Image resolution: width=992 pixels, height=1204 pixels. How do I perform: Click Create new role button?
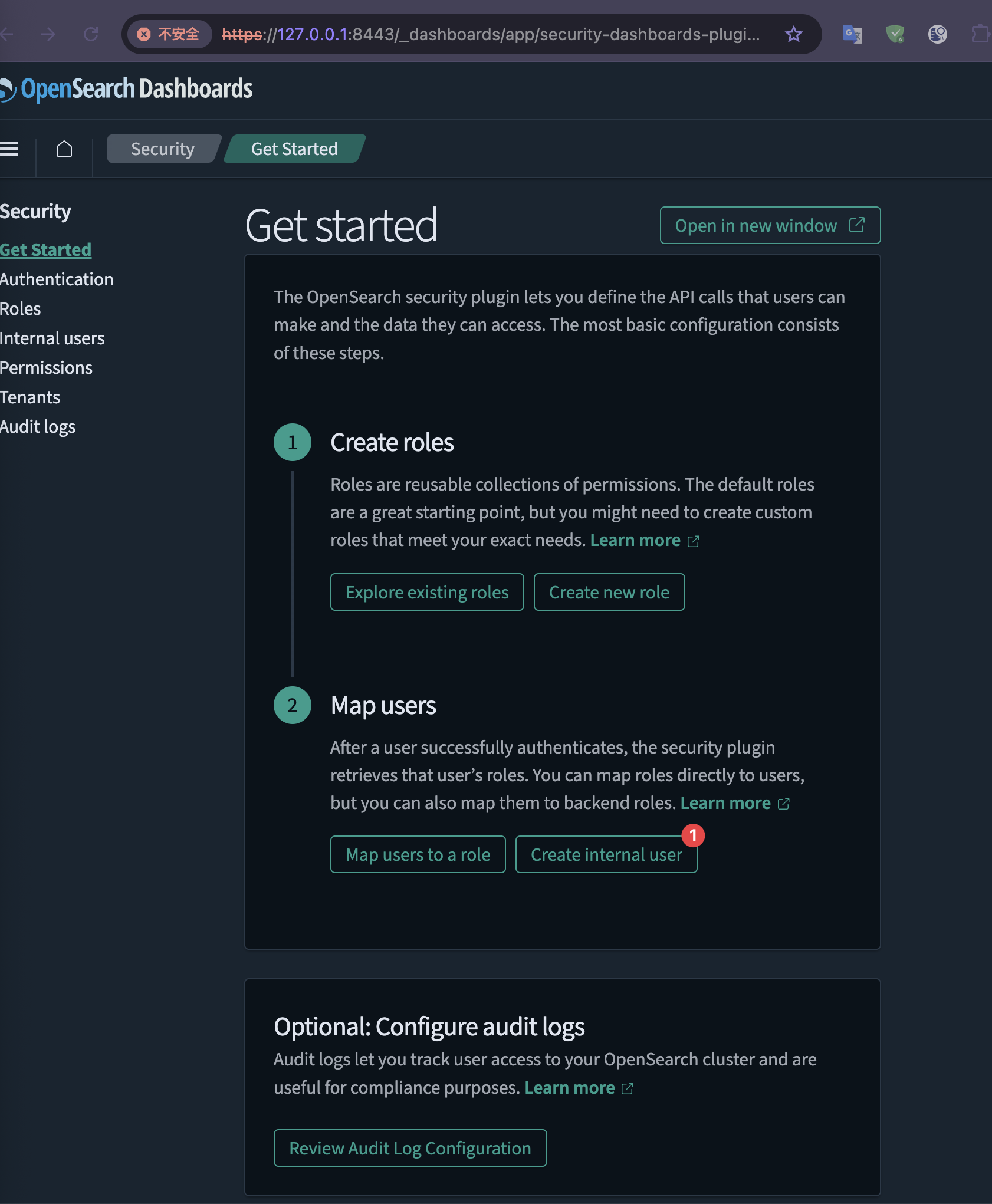coord(609,592)
